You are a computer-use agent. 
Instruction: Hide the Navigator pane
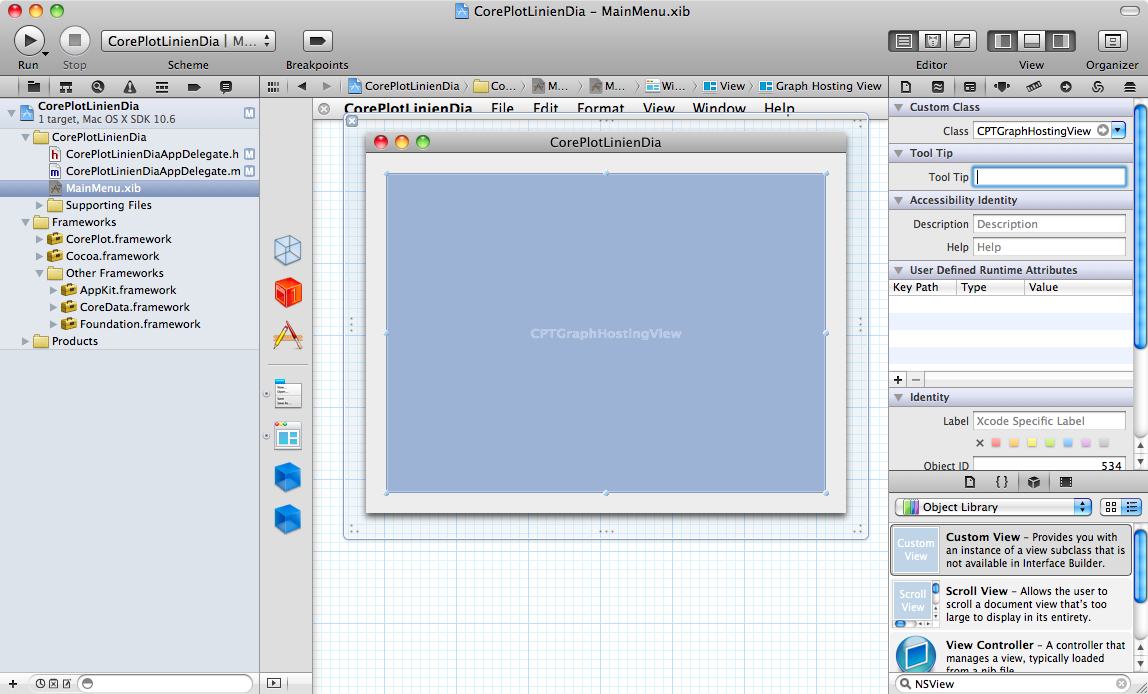(x=1003, y=41)
